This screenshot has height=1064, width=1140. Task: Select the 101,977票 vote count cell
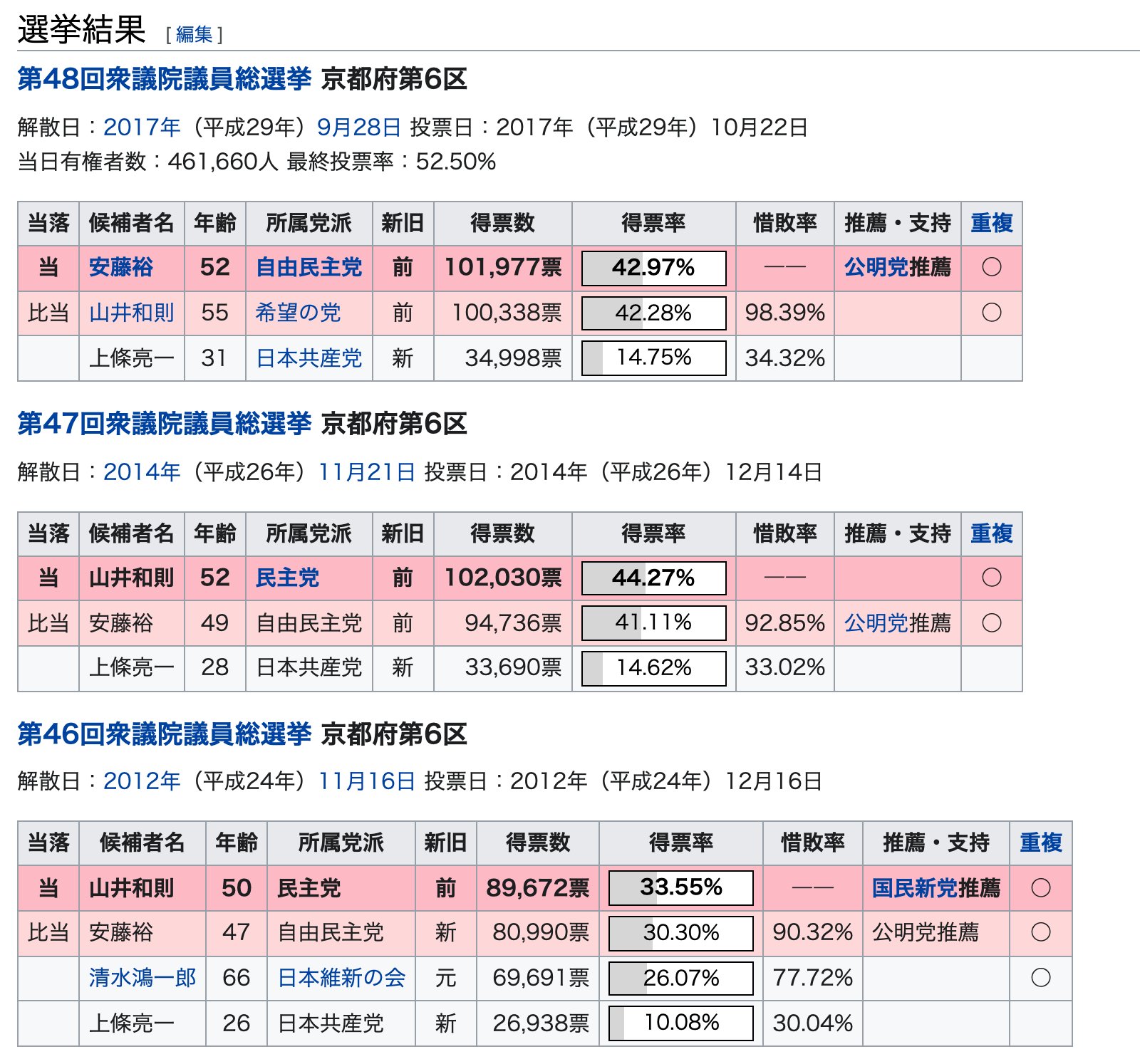(503, 268)
